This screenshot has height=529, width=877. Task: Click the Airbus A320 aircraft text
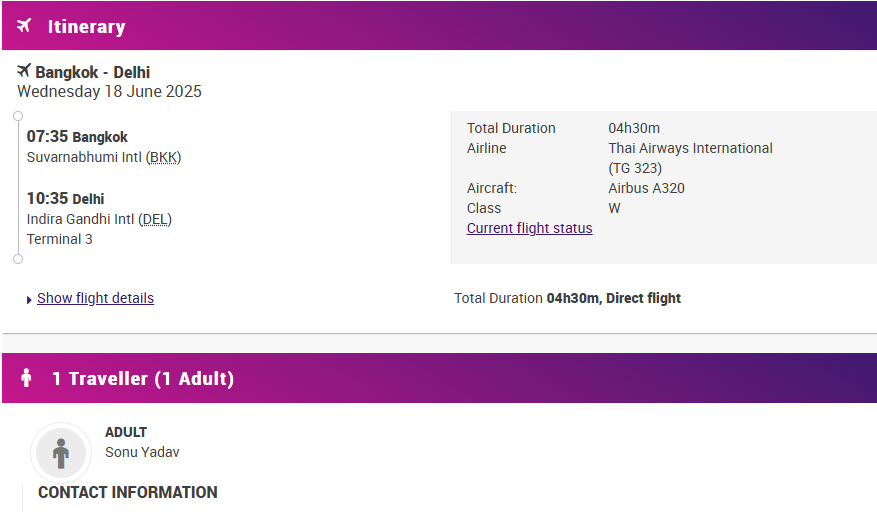pos(647,188)
